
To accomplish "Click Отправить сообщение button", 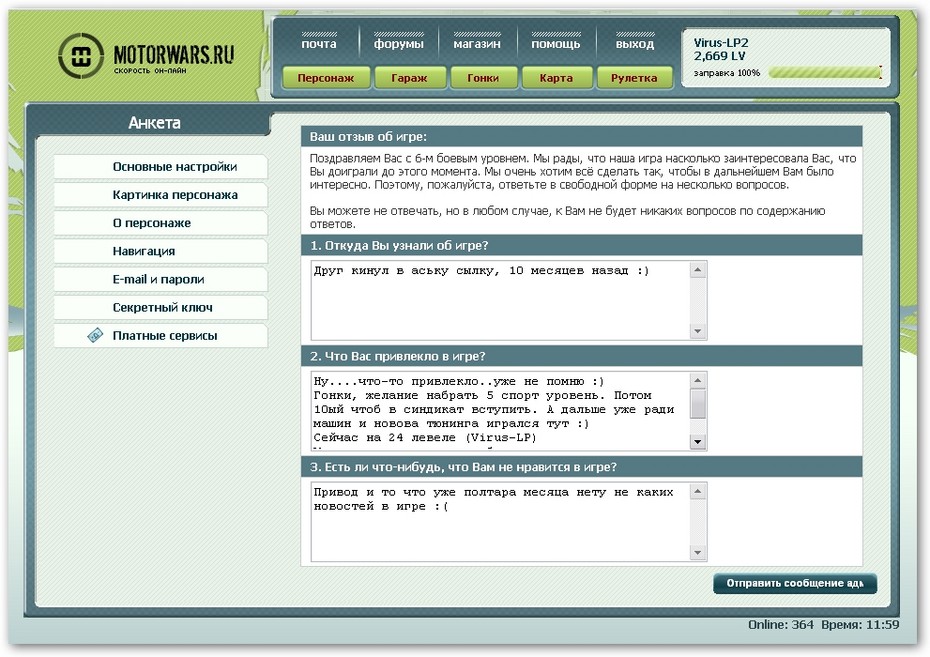I will (x=795, y=583).
